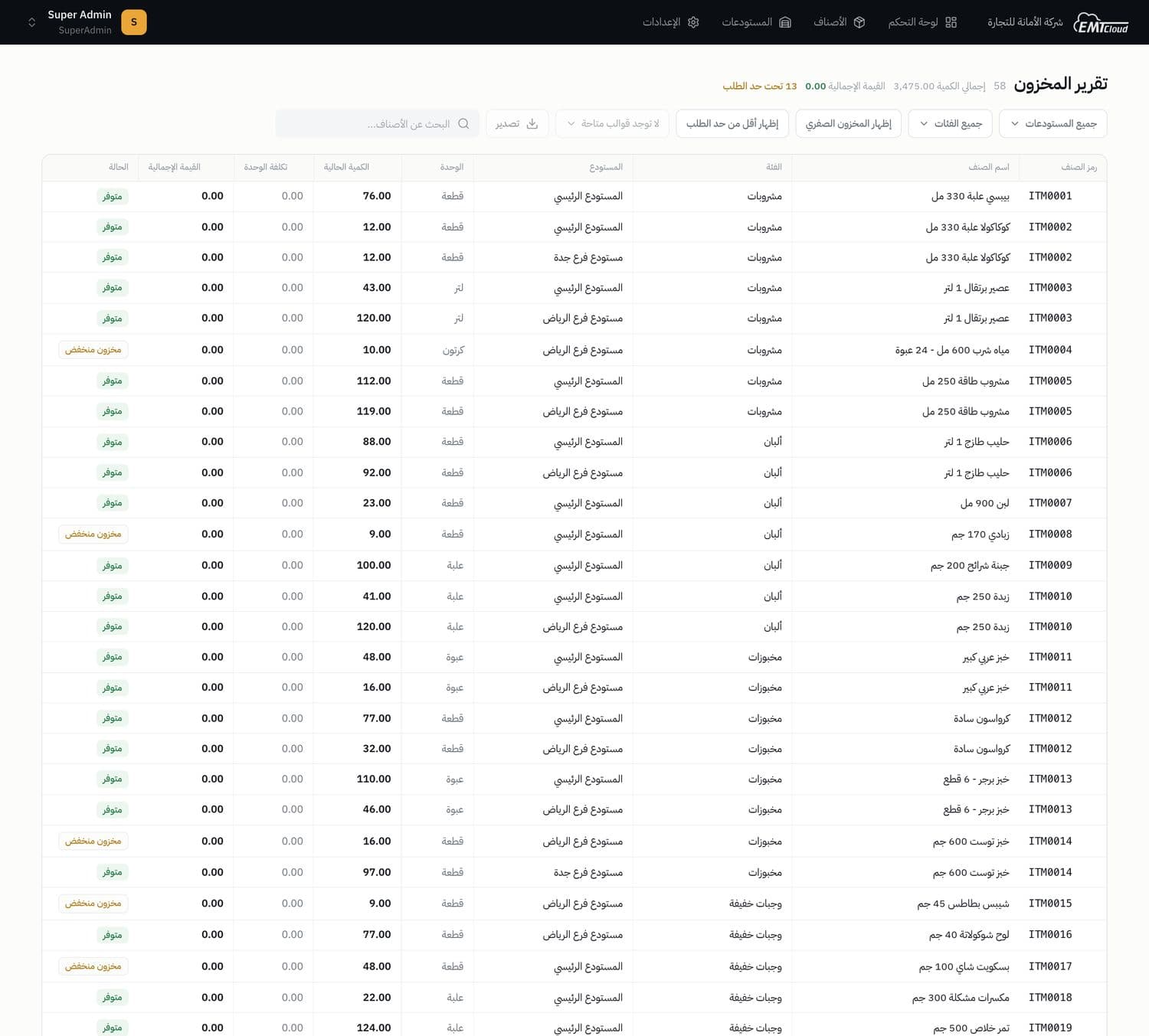
Task: Open the dashboard via its grid icon
Action: (x=951, y=22)
